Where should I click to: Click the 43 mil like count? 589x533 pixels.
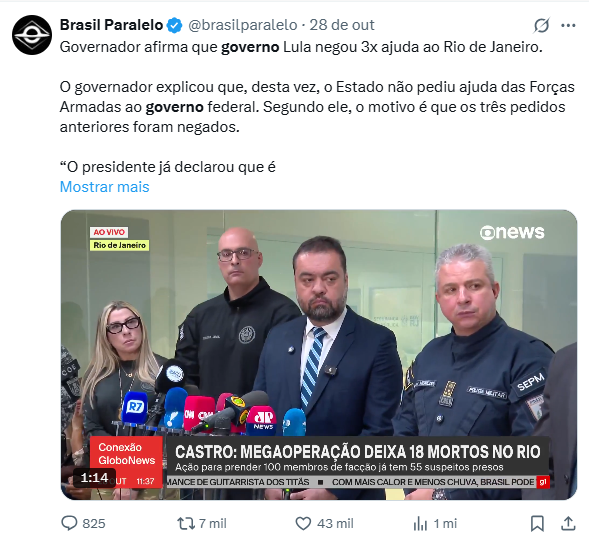[335, 523]
